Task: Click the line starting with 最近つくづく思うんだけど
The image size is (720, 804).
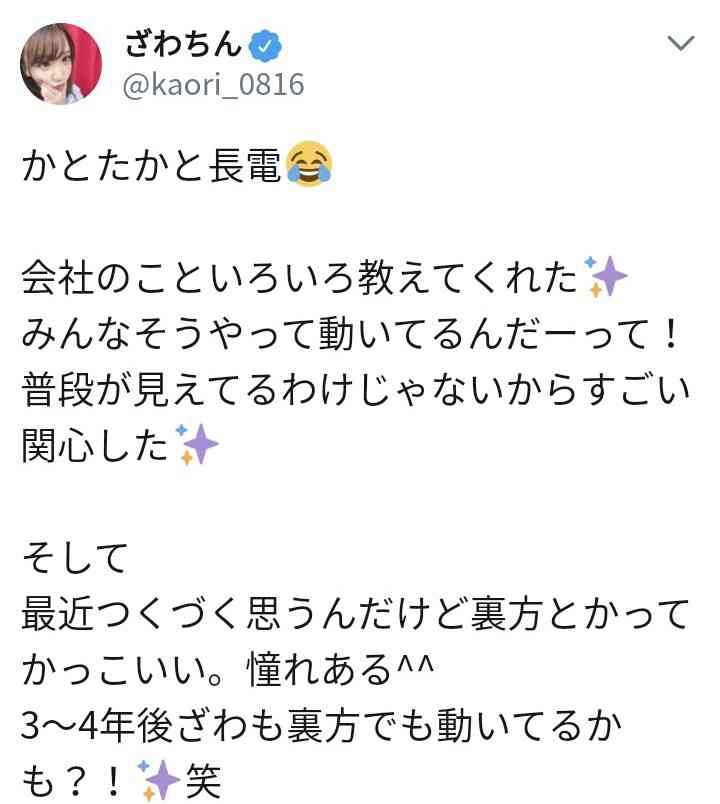Action: pos(355,613)
